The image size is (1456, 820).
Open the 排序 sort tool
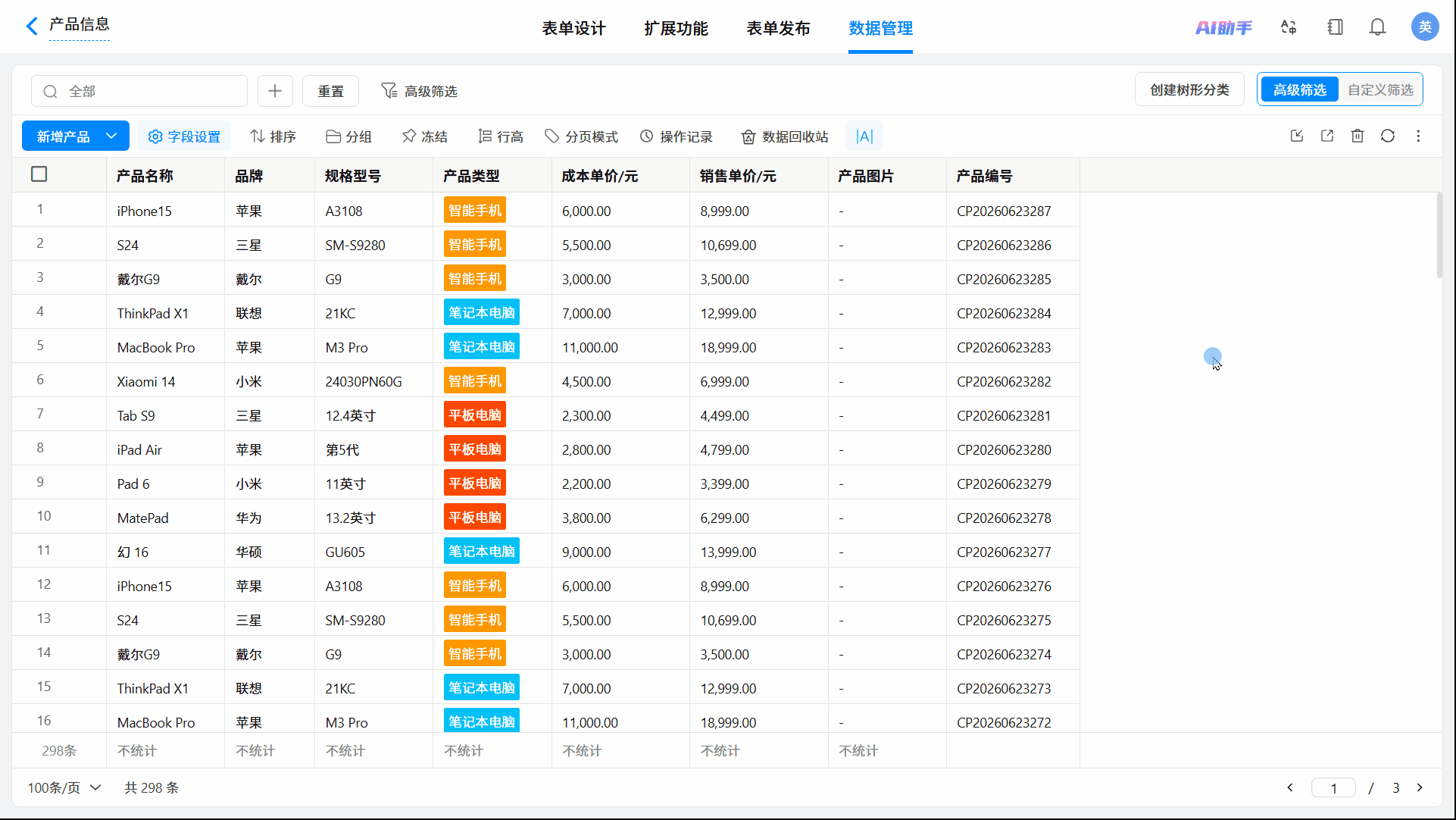click(273, 136)
